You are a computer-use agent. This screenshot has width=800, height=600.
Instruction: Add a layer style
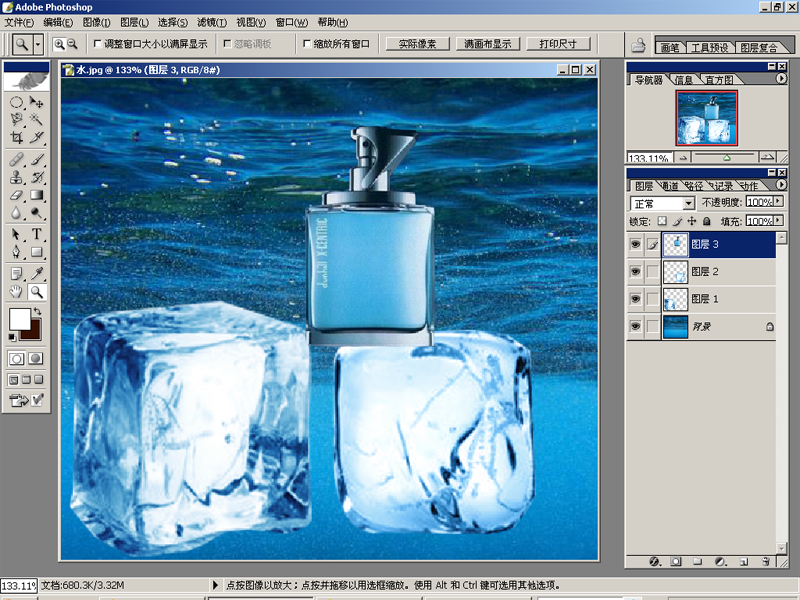(x=655, y=562)
